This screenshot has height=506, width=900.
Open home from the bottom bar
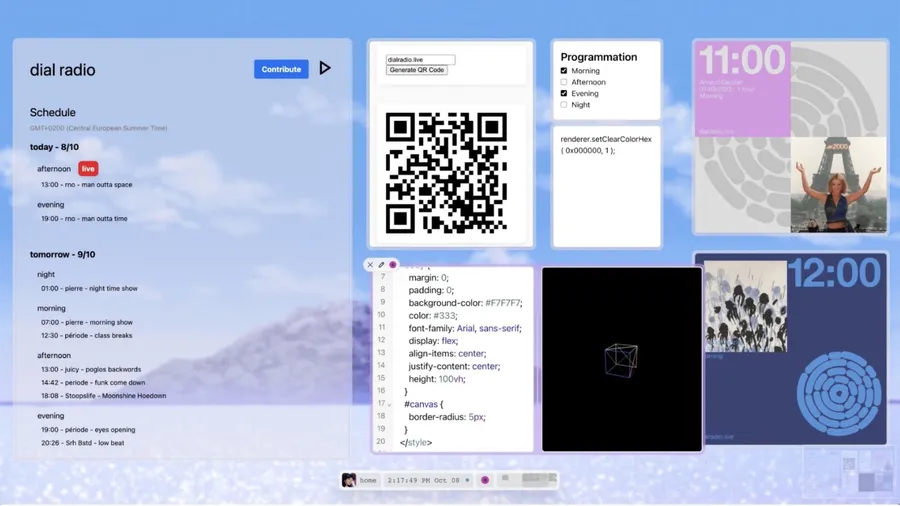click(x=368, y=480)
